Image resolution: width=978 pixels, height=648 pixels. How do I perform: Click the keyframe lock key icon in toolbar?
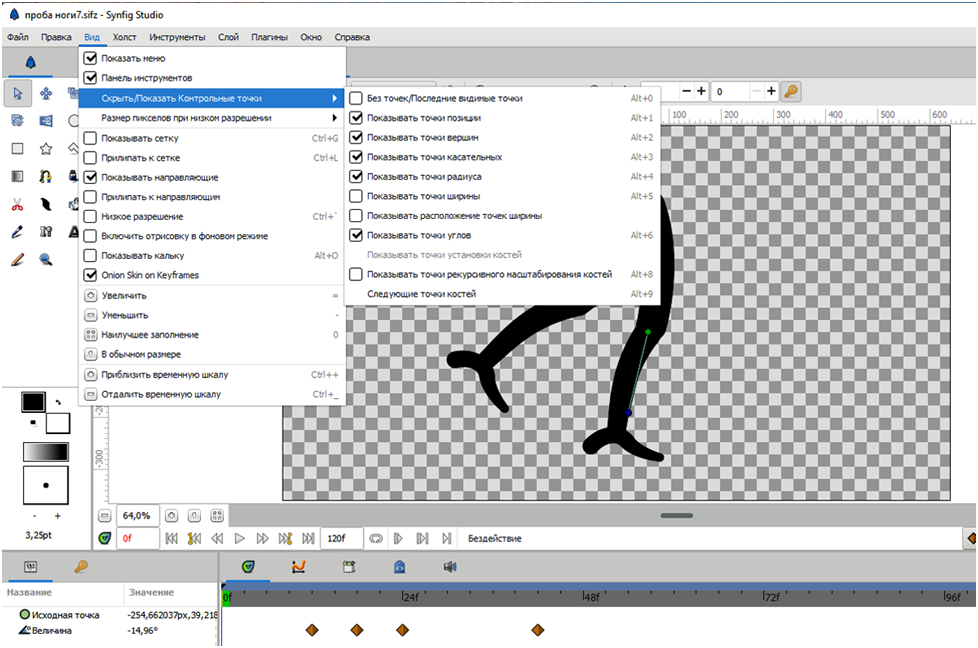click(x=791, y=92)
